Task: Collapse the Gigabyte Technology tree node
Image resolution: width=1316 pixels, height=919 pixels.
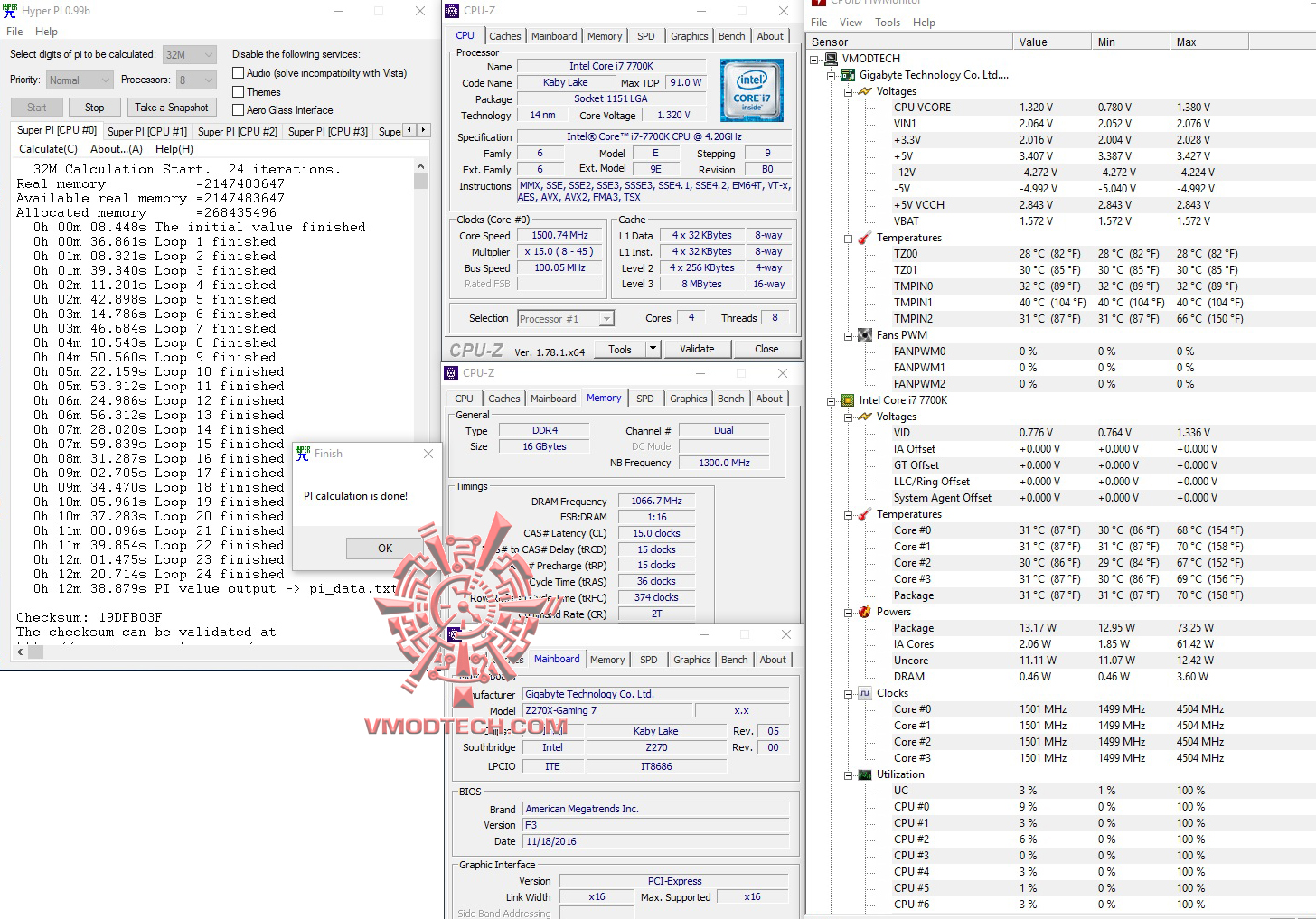Action: (x=831, y=75)
